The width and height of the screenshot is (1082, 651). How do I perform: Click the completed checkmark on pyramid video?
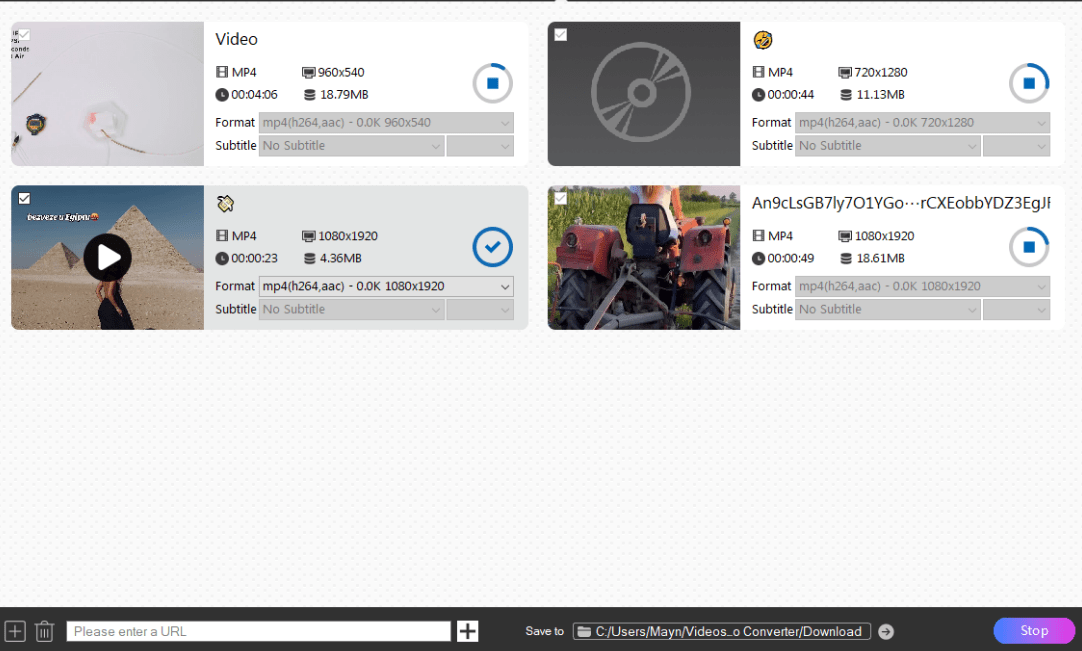click(492, 247)
